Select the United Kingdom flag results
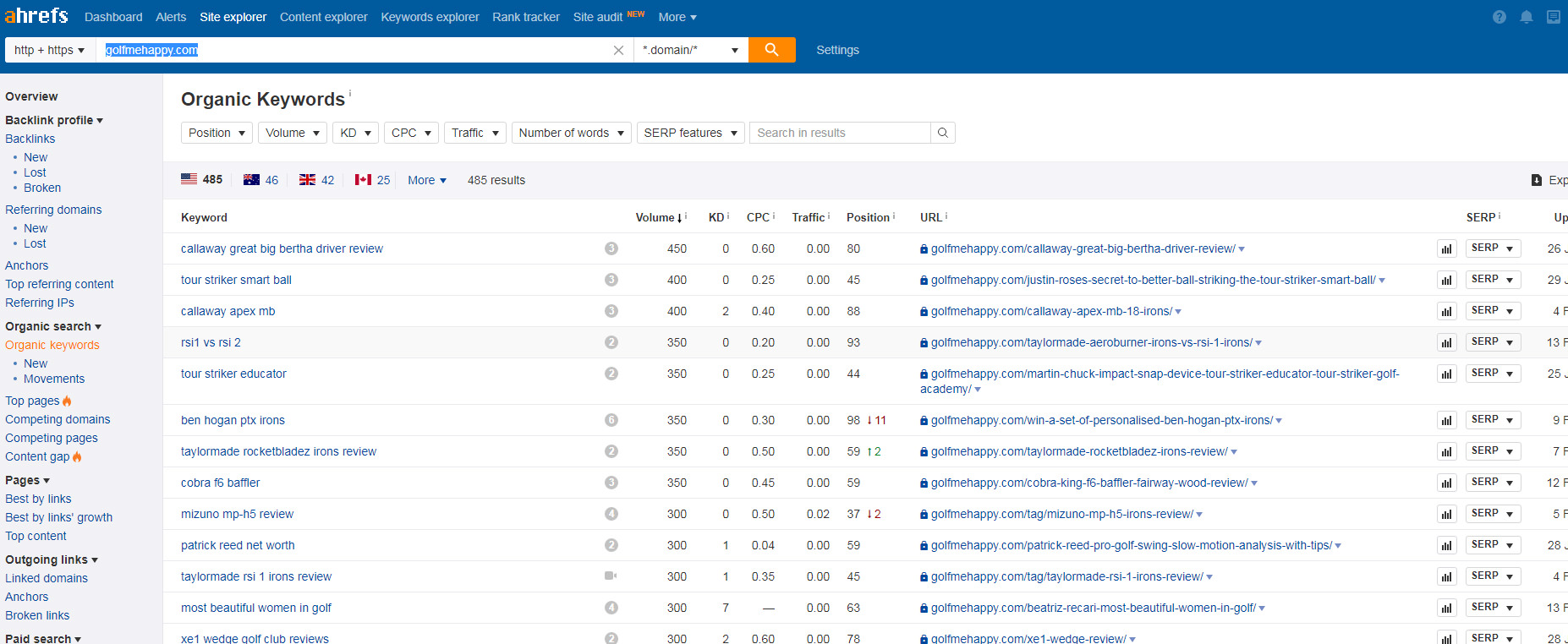 [x=317, y=180]
